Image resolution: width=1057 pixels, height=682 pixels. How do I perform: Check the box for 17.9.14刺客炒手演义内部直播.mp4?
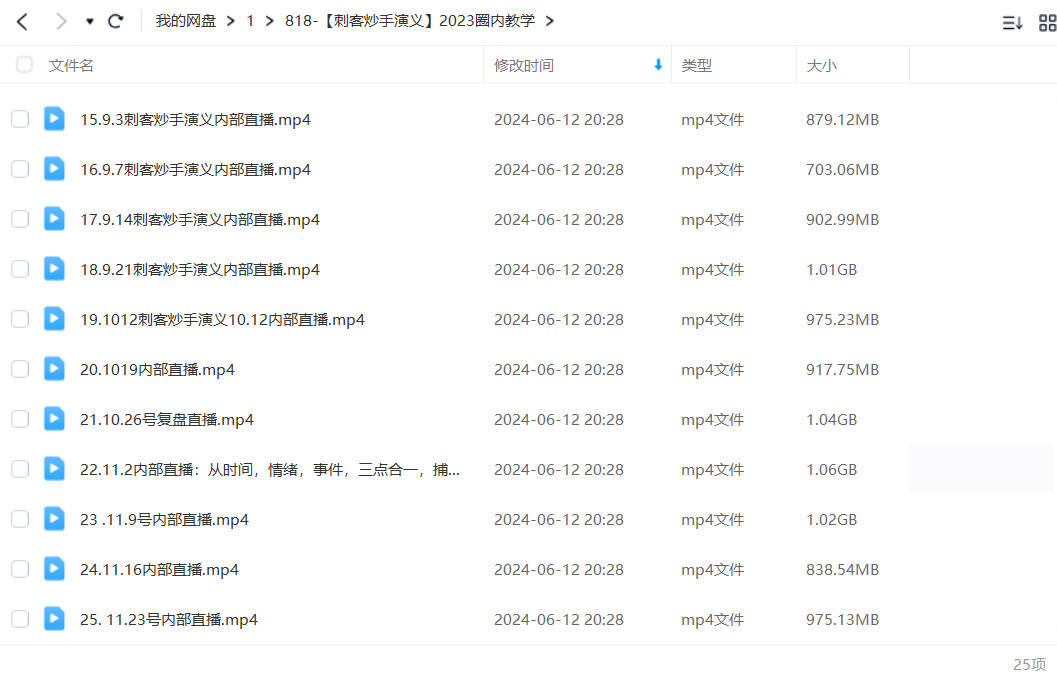pos(20,219)
